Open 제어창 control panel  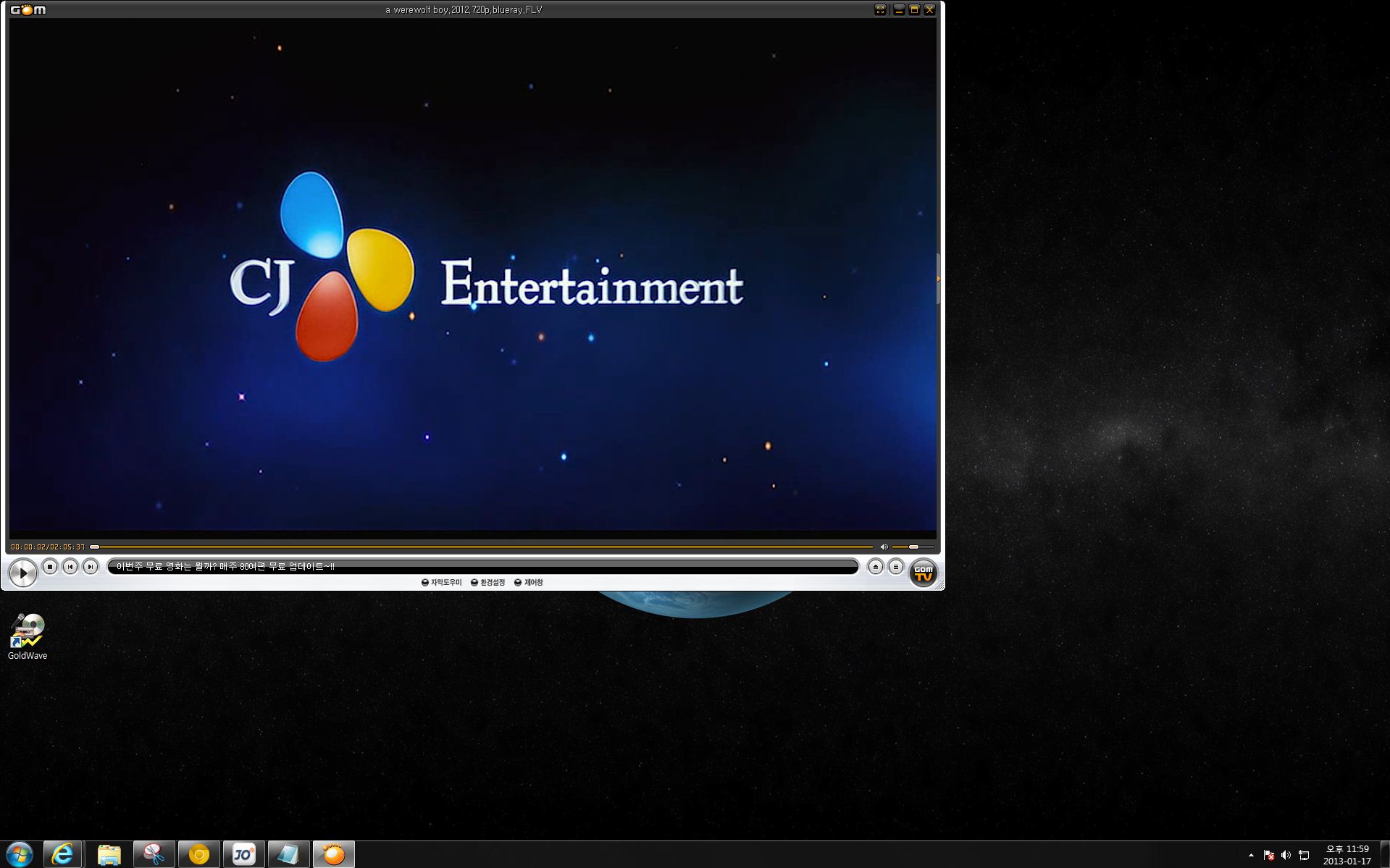click(529, 582)
